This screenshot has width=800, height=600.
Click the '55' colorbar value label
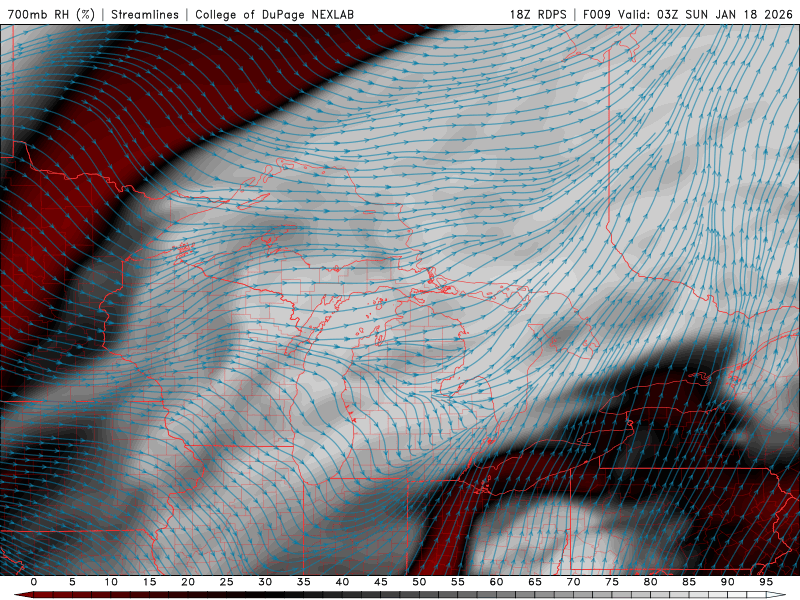point(458,582)
